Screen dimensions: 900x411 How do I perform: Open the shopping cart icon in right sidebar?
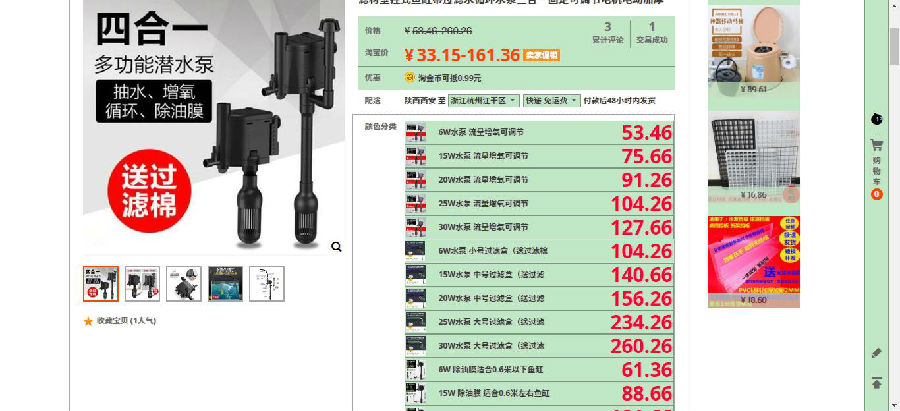point(877,146)
